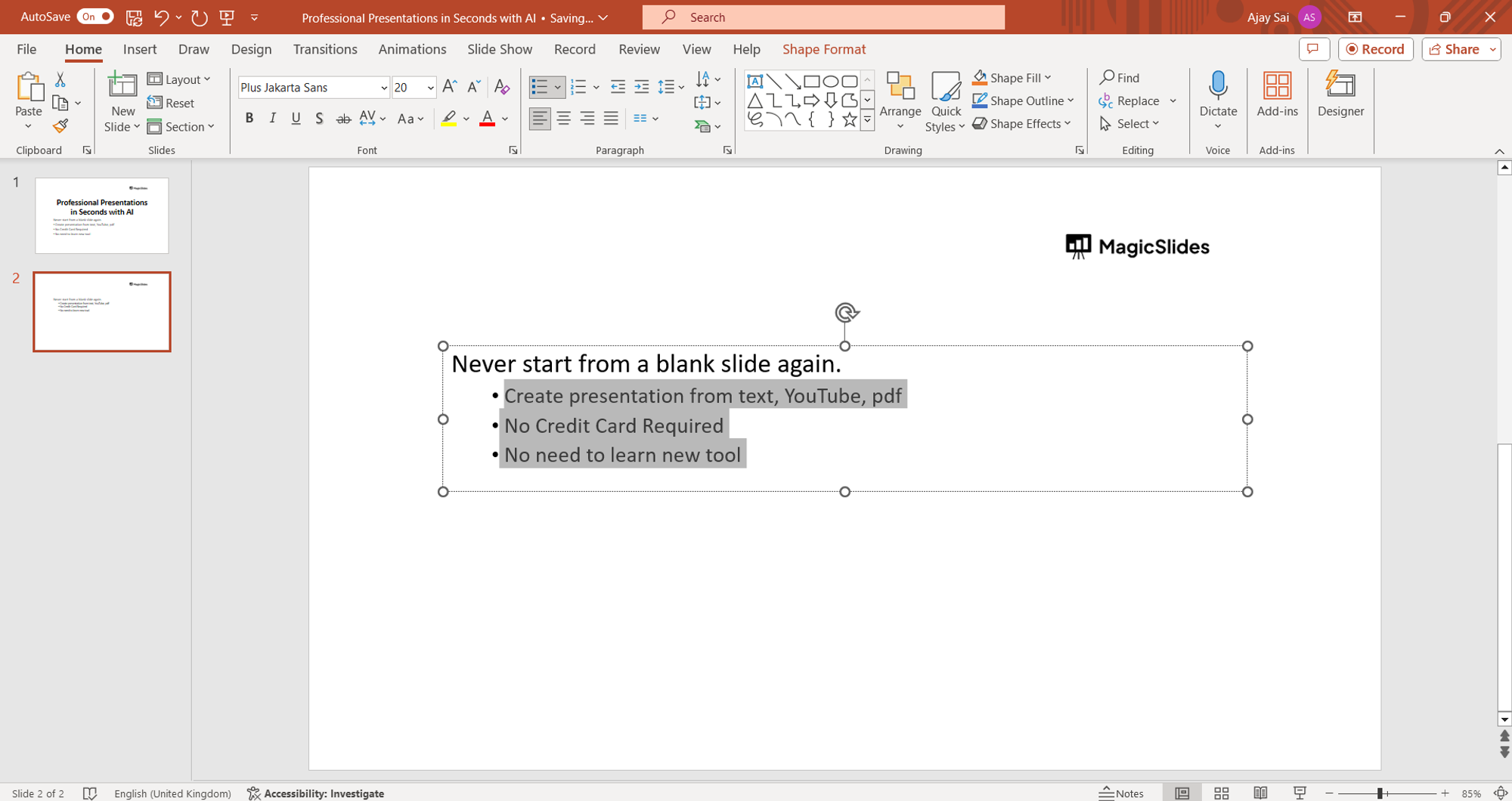
Task: Open the font size dropdown
Action: point(430,88)
